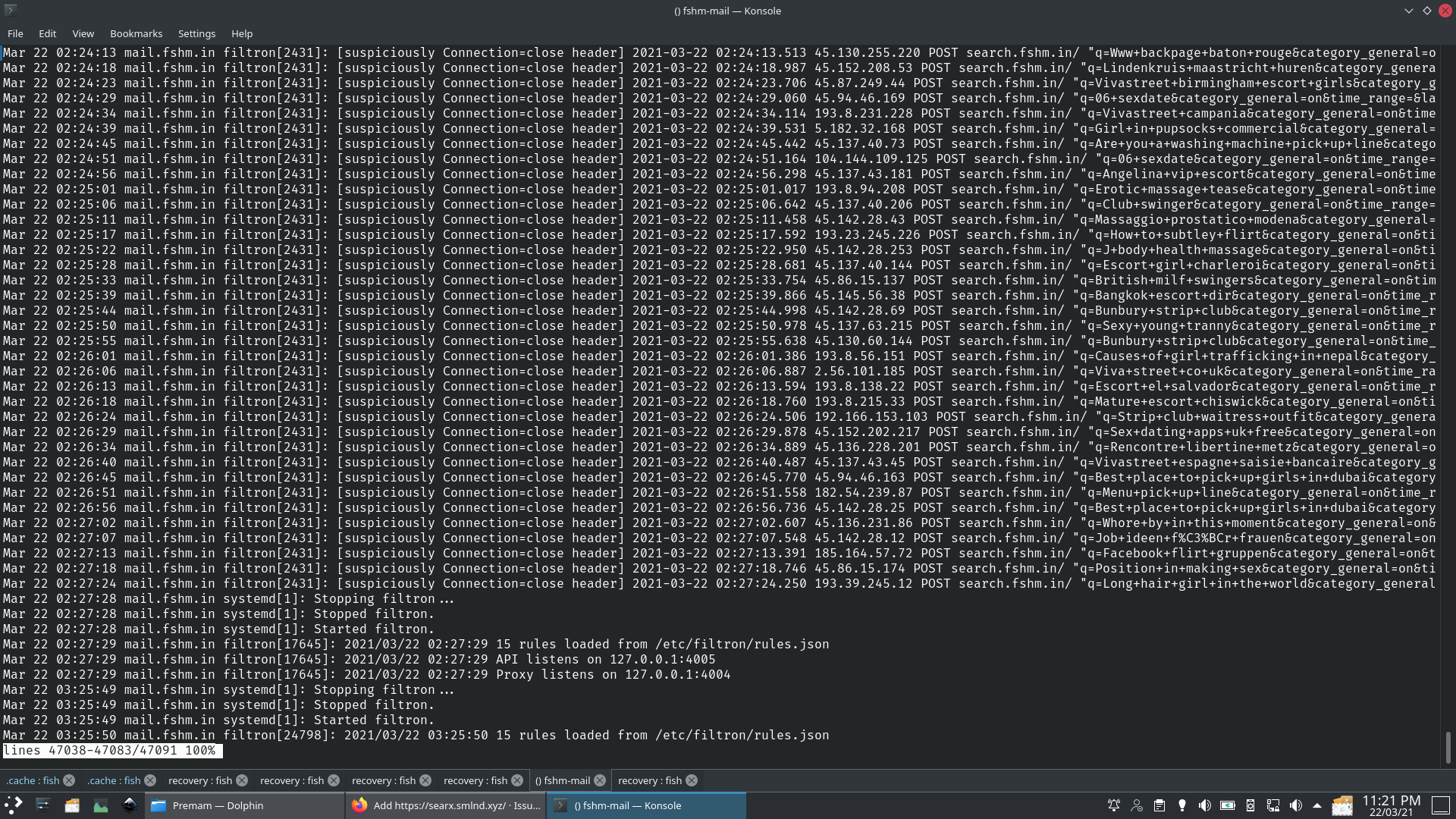The image size is (1456, 819).
Task: Open KDE Connect in the system tray
Action: (x=1251, y=806)
